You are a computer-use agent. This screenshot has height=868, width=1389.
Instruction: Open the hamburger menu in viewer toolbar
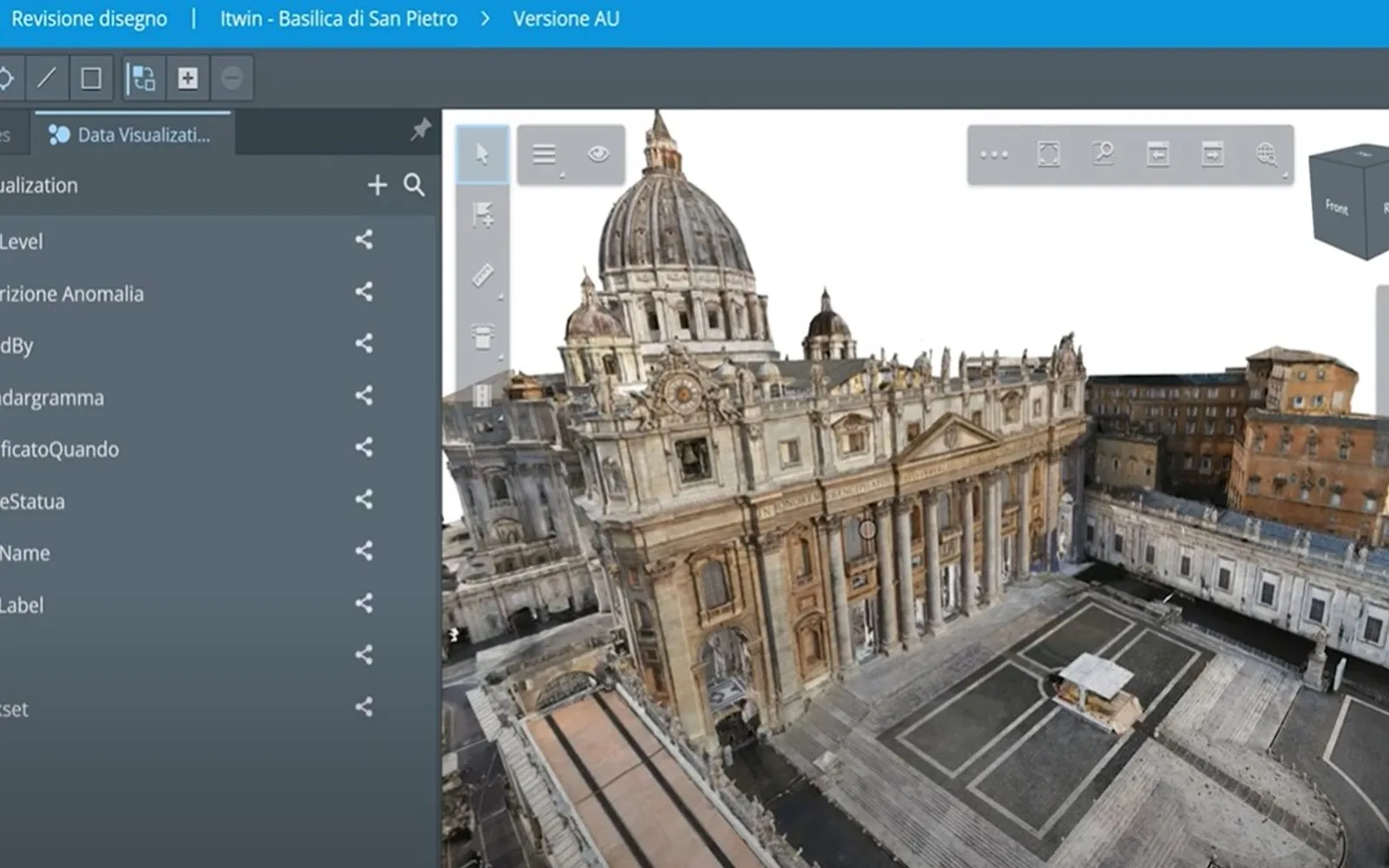(x=544, y=155)
